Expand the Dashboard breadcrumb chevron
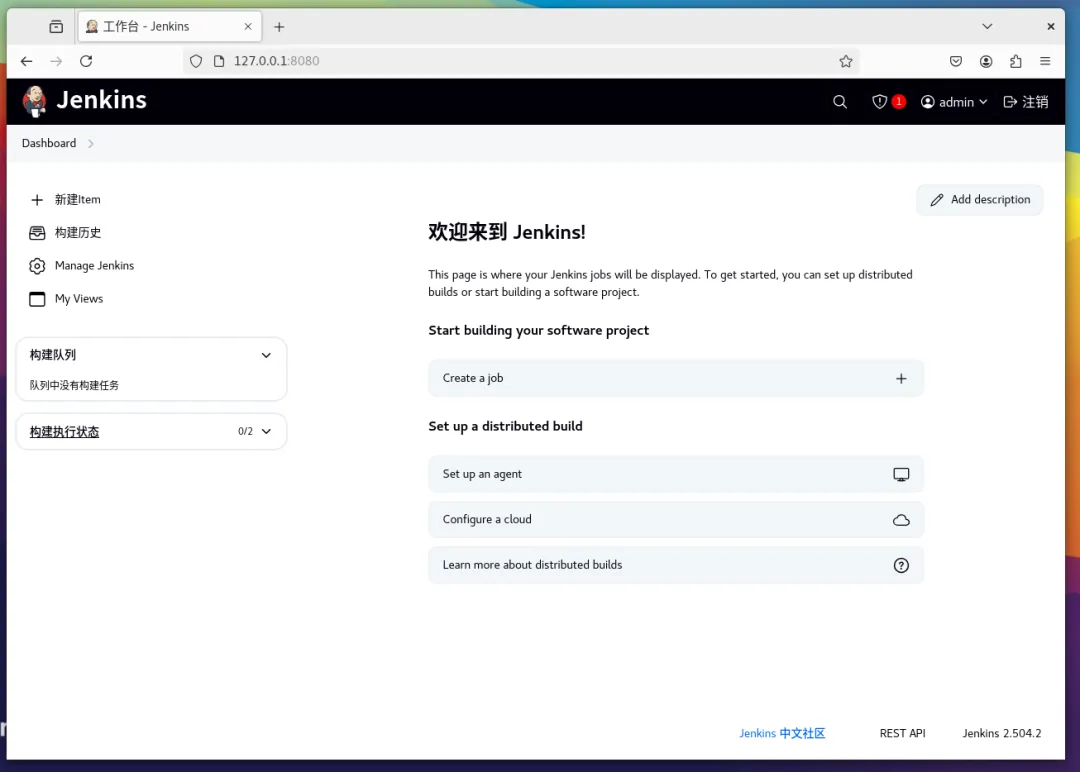Screen dimensions: 1080x772 pos(91,143)
